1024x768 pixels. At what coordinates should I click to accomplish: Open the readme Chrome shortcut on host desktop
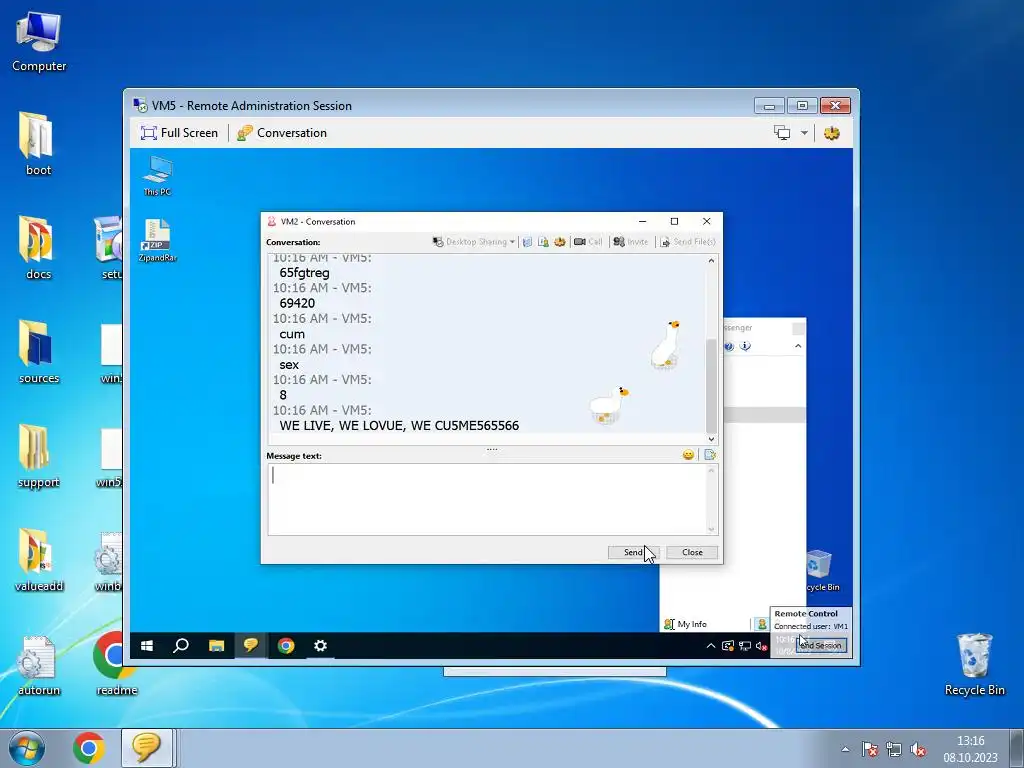pyautogui.click(x=116, y=665)
